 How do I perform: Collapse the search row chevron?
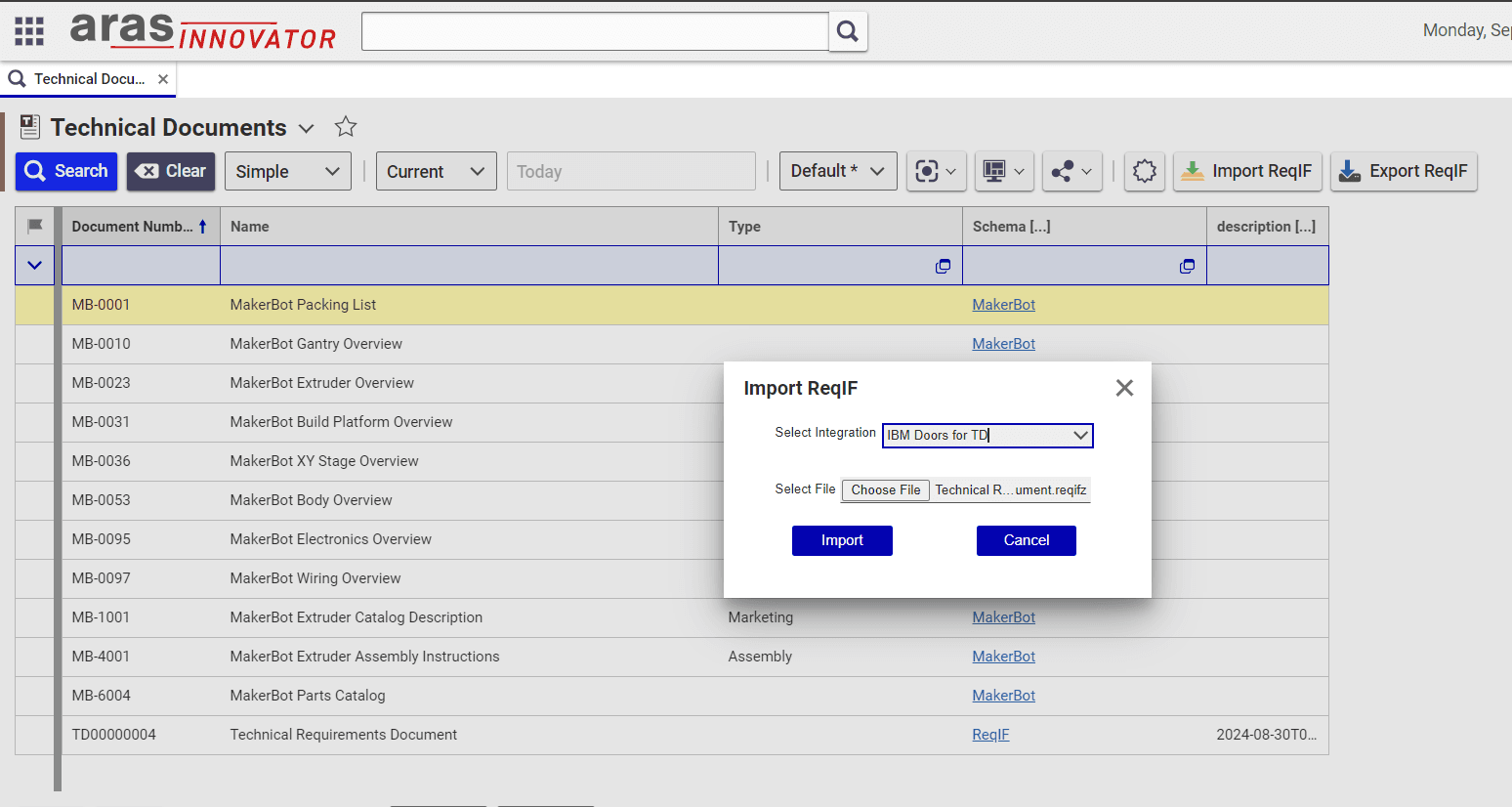34,265
